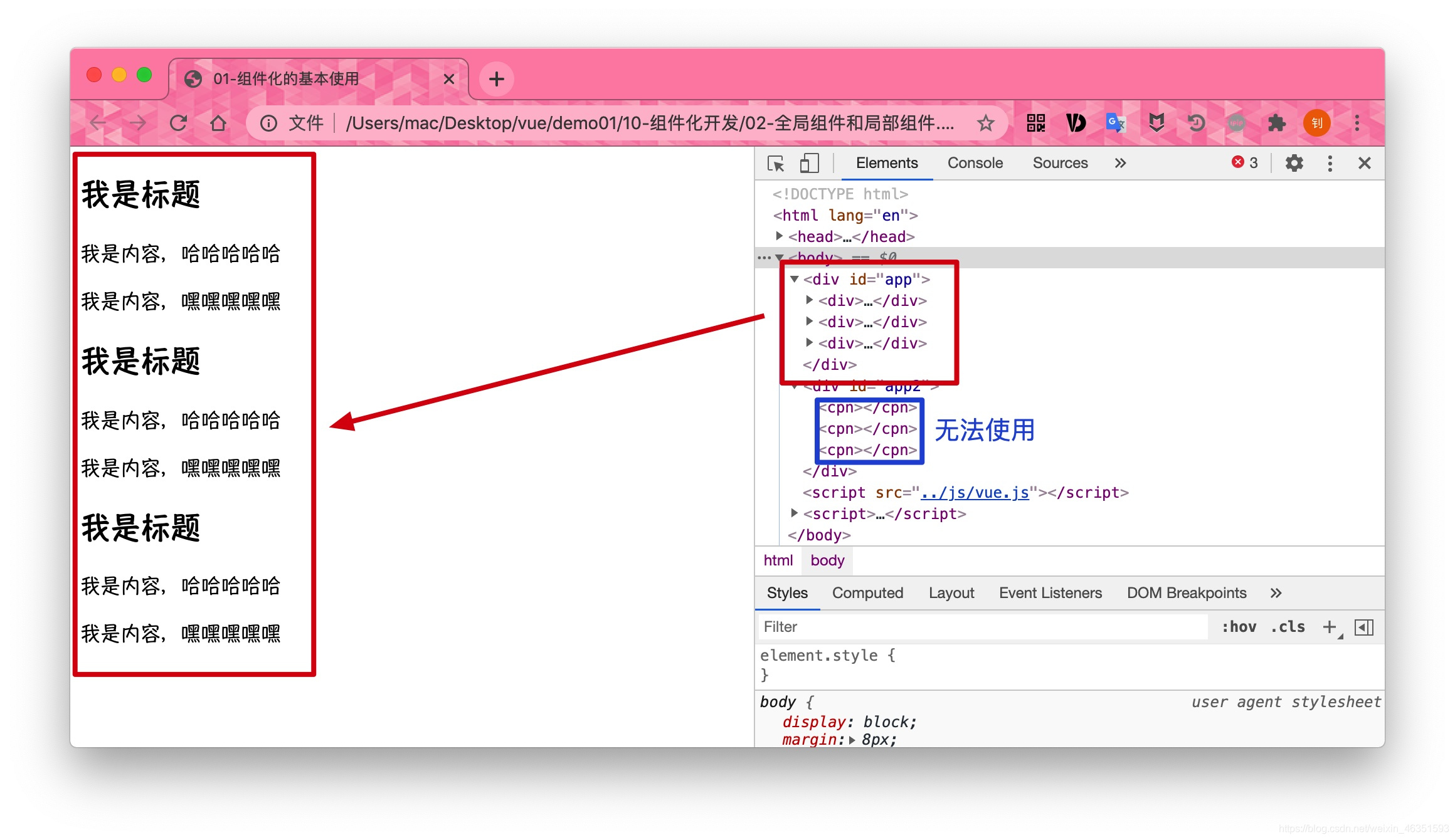This screenshot has width=1455, height=840.
Task: Click the device toolbar toggle icon
Action: [x=808, y=163]
